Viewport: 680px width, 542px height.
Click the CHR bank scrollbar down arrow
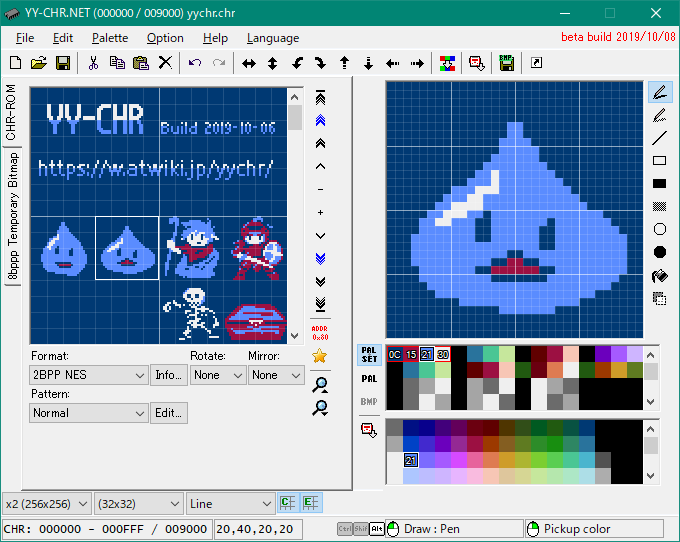(x=295, y=336)
